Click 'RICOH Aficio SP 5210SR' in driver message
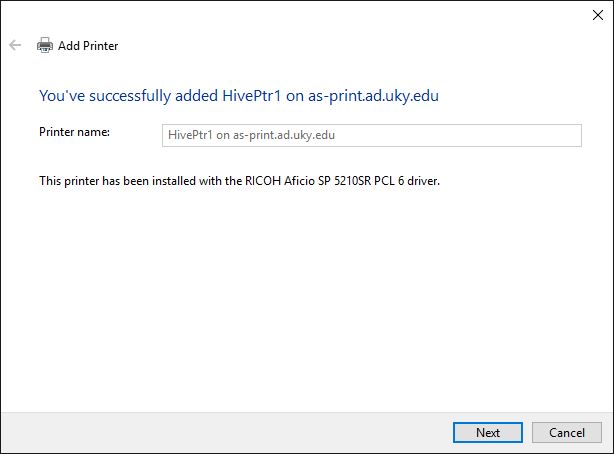 308,181
